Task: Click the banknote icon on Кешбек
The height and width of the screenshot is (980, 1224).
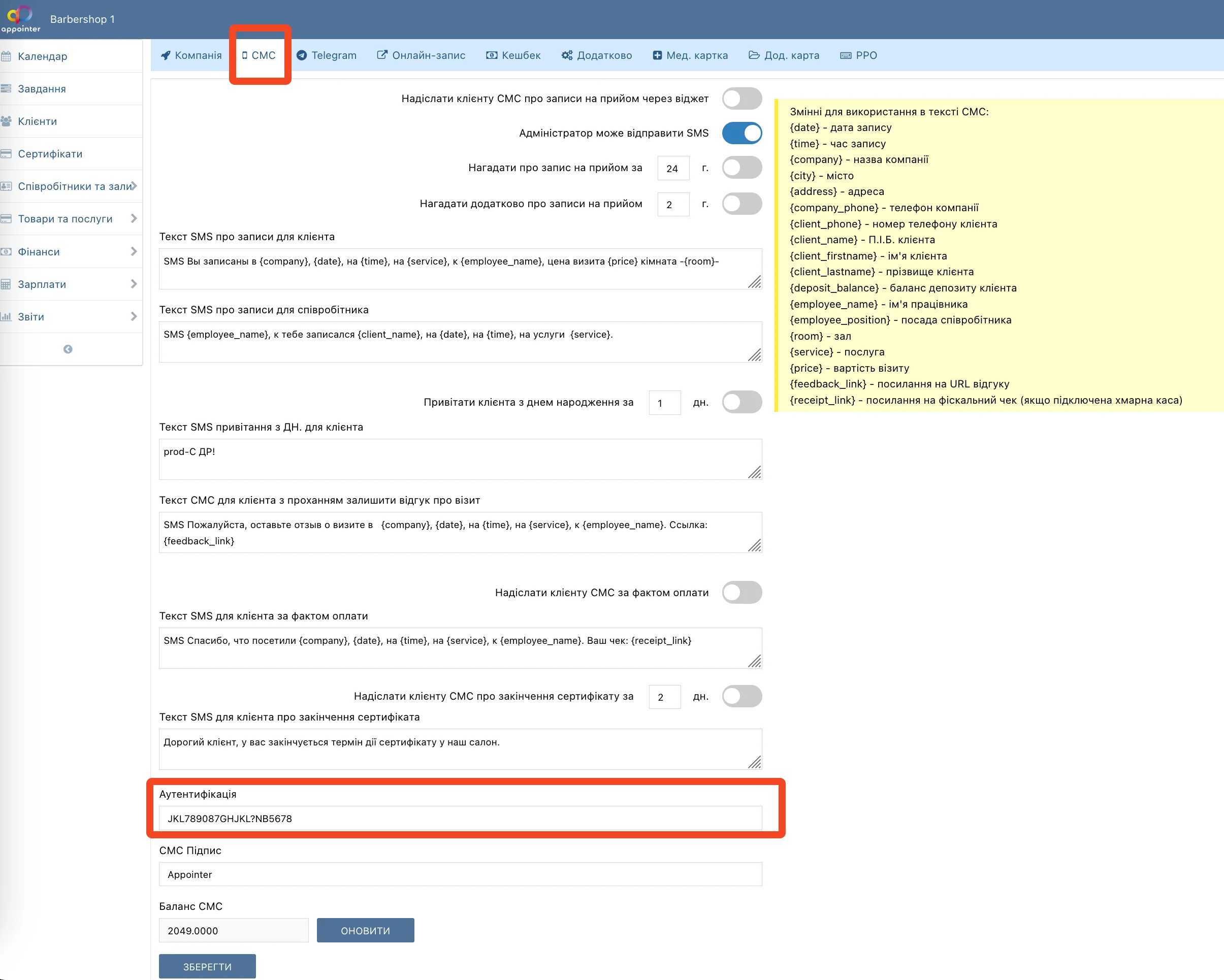Action: coord(492,55)
